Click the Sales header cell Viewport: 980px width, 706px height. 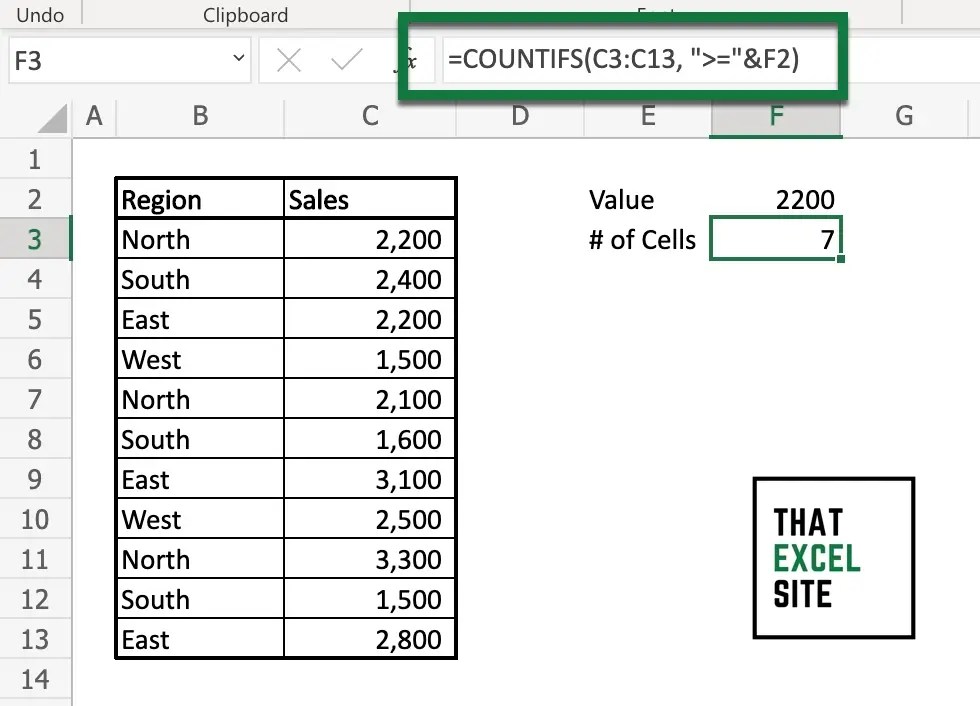pyautogui.click(x=369, y=198)
